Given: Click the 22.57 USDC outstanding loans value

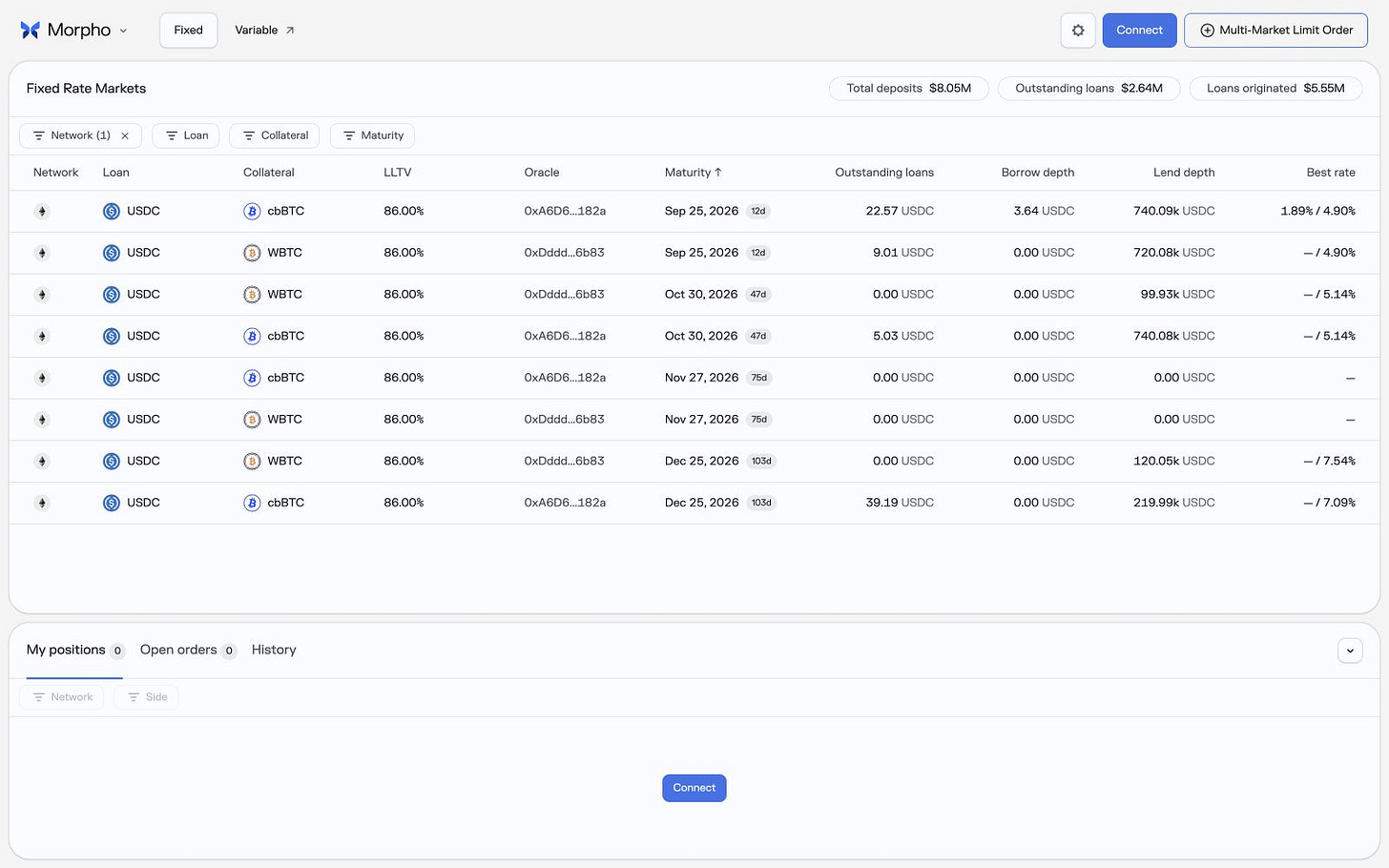Looking at the screenshot, I should (x=900, y=212).
